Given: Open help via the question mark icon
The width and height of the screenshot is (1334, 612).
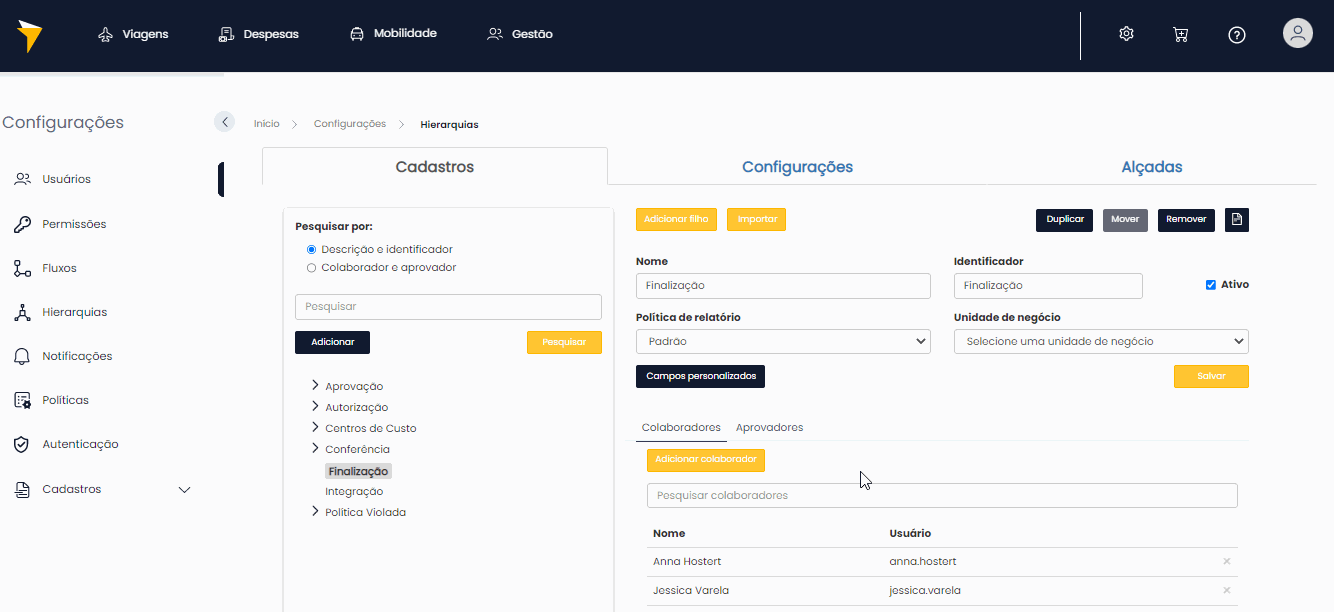Looking at the screenshot, I should tap(1237, 35).
